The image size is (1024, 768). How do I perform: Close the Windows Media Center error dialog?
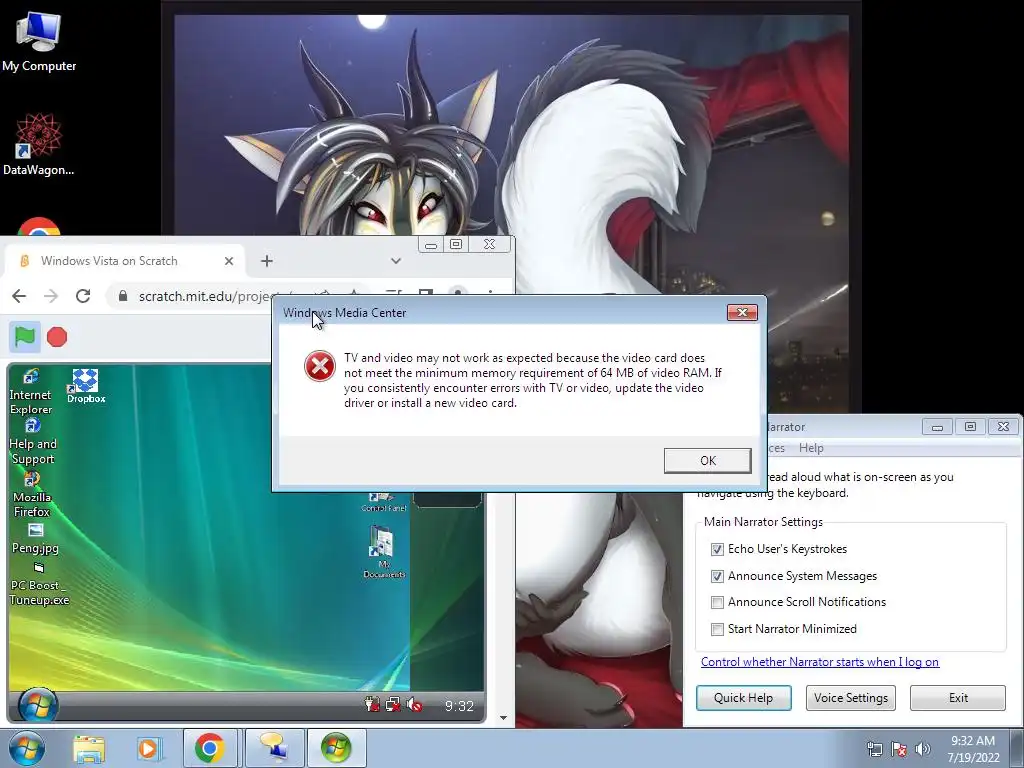pyautogui.click(x=742, y=312)
